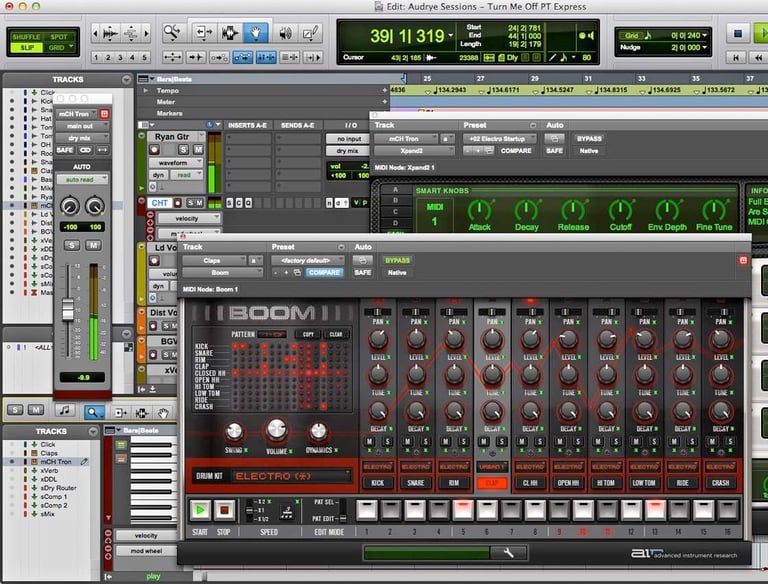Click the Xpand2 plugin automation enable icon
Screen dimensions: 768x584
tap(554, 139)
